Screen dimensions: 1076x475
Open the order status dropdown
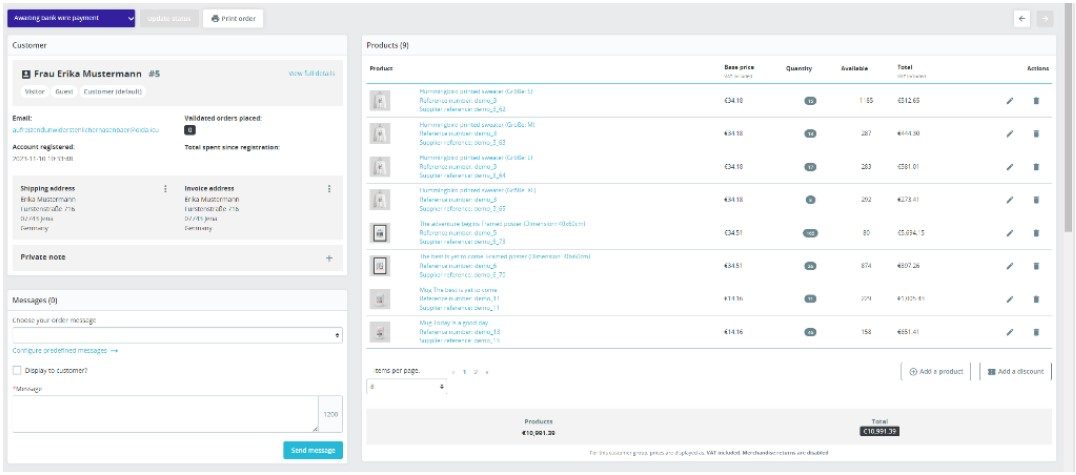71,19
